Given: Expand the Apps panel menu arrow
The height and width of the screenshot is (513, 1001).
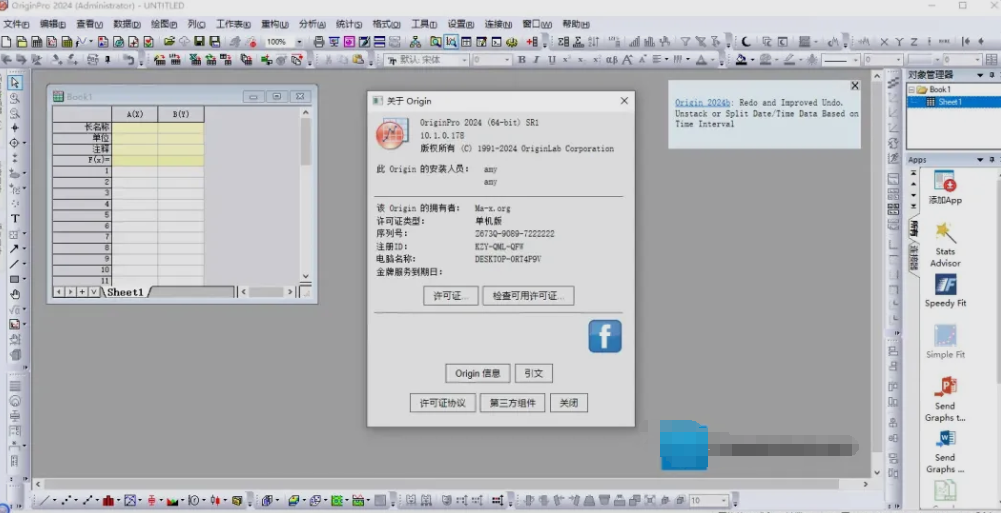Looking at the screenshot, I should click(980, 160).
